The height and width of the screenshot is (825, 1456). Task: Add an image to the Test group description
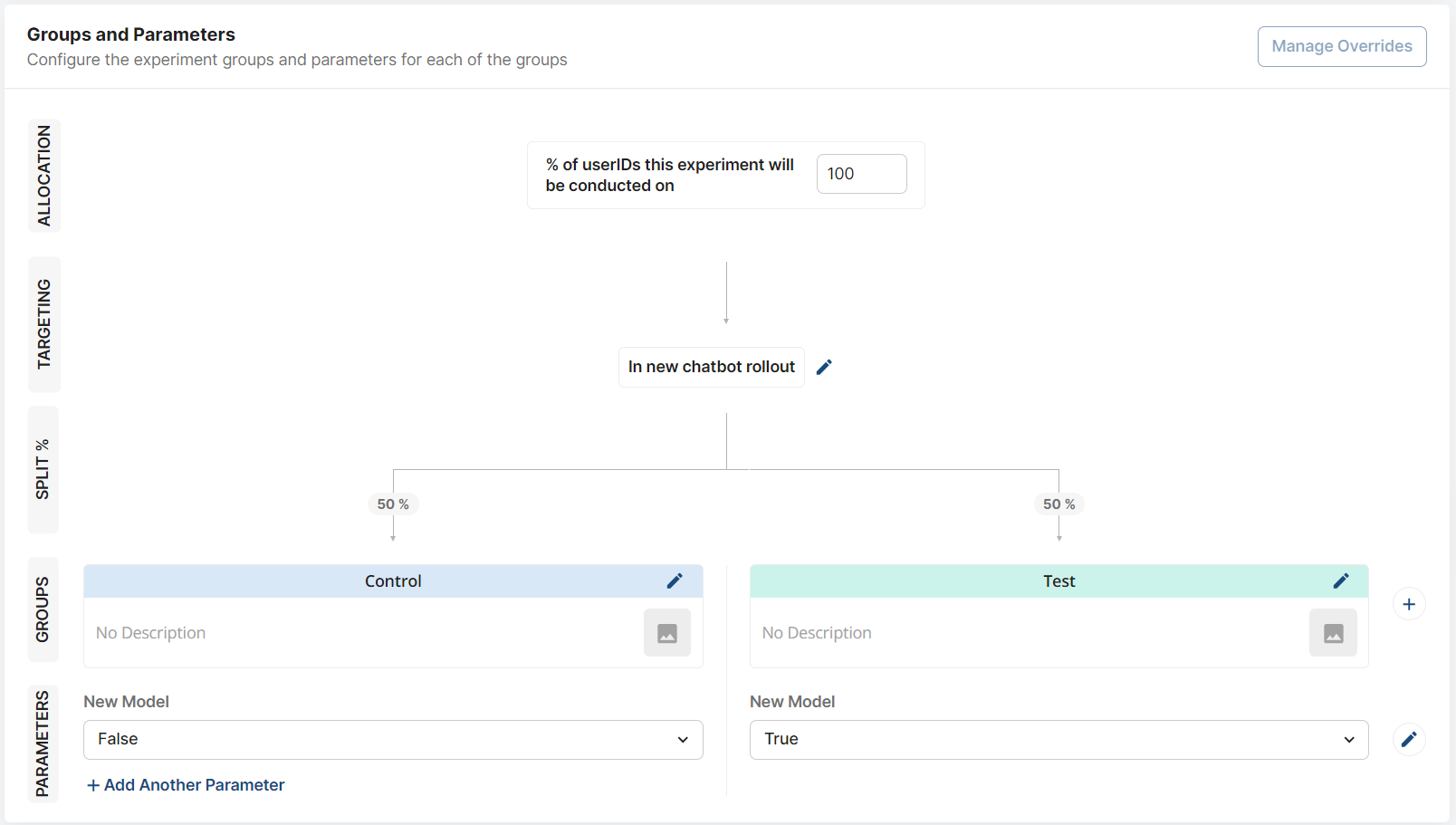coord(1333,632)
